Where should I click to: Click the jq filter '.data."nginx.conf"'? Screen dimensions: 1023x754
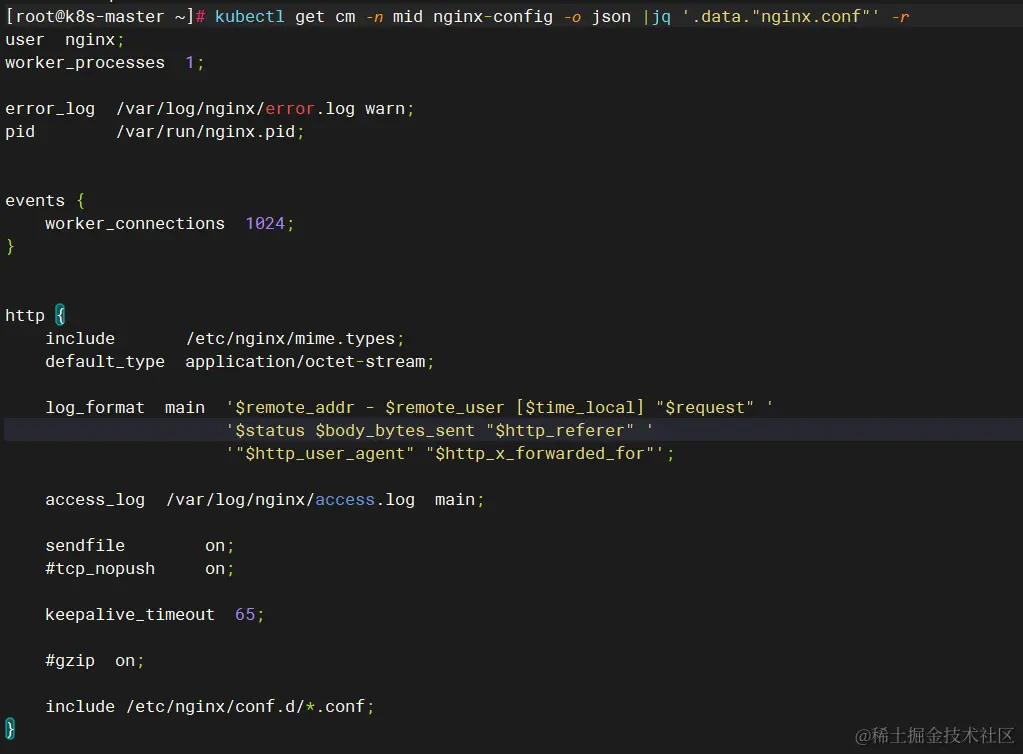coord(780,16)
